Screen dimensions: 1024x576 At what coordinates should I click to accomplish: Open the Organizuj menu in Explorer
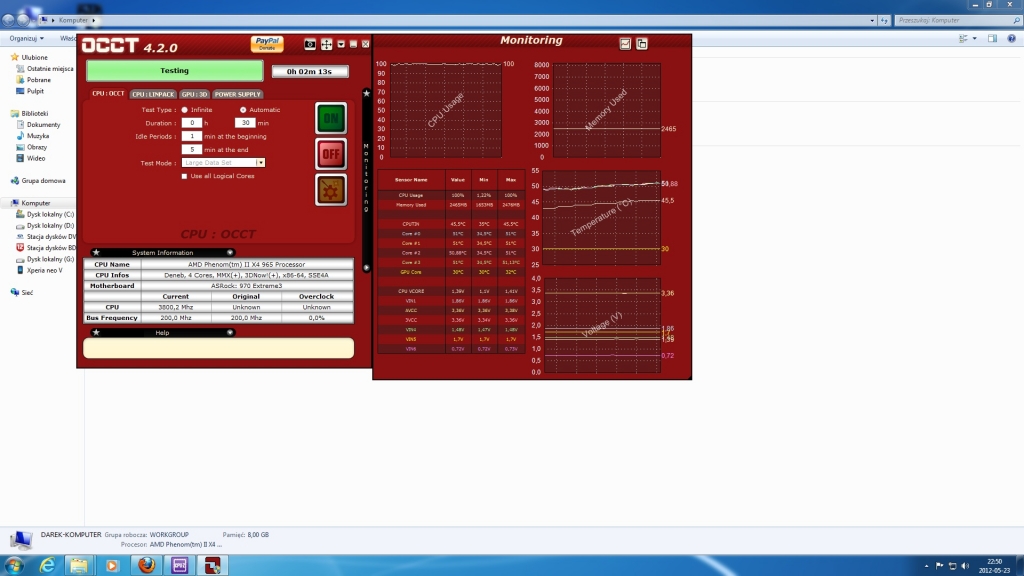coord(26,39)
